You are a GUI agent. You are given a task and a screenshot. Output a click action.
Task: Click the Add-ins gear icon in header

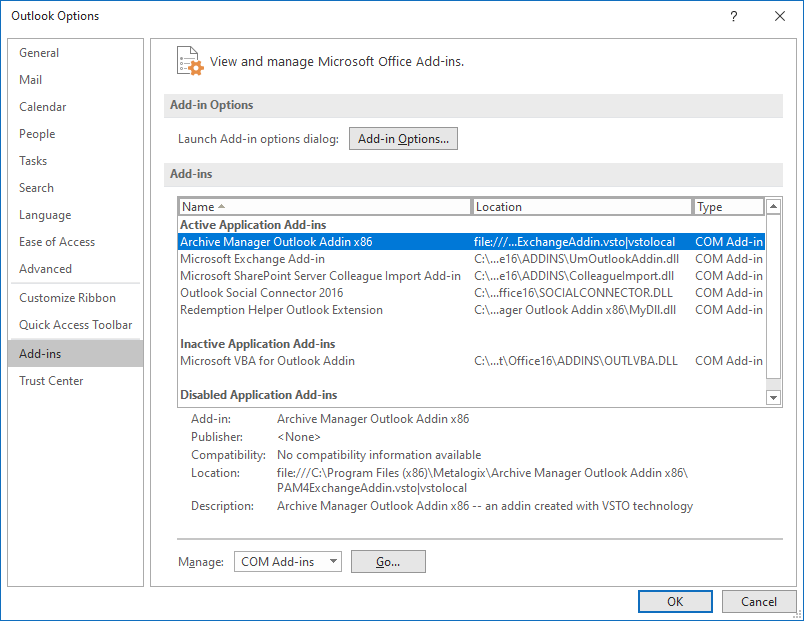point(189,61)
